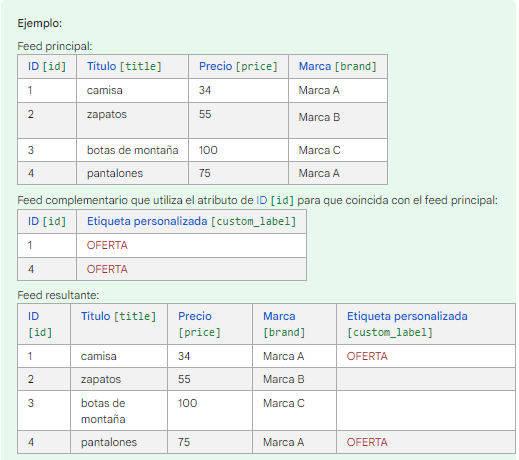Screen dimensions: 519x460
Task: Open the Marca [brand] link in Feed resultante table
Action: (x=284, y=324)
